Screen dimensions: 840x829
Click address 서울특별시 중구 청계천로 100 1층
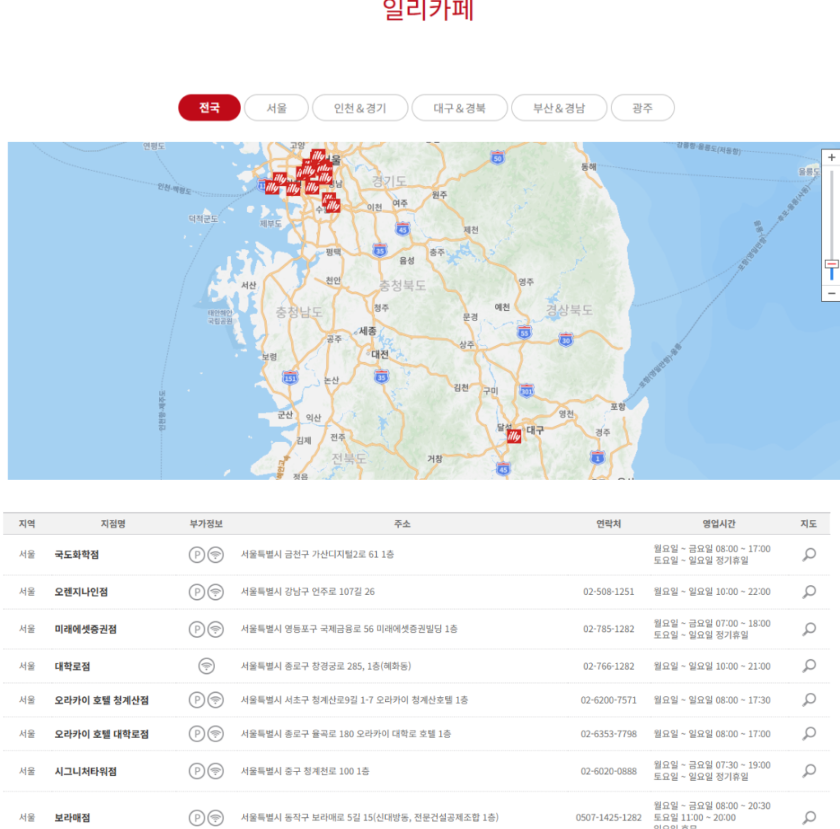[x=305, y=772]
